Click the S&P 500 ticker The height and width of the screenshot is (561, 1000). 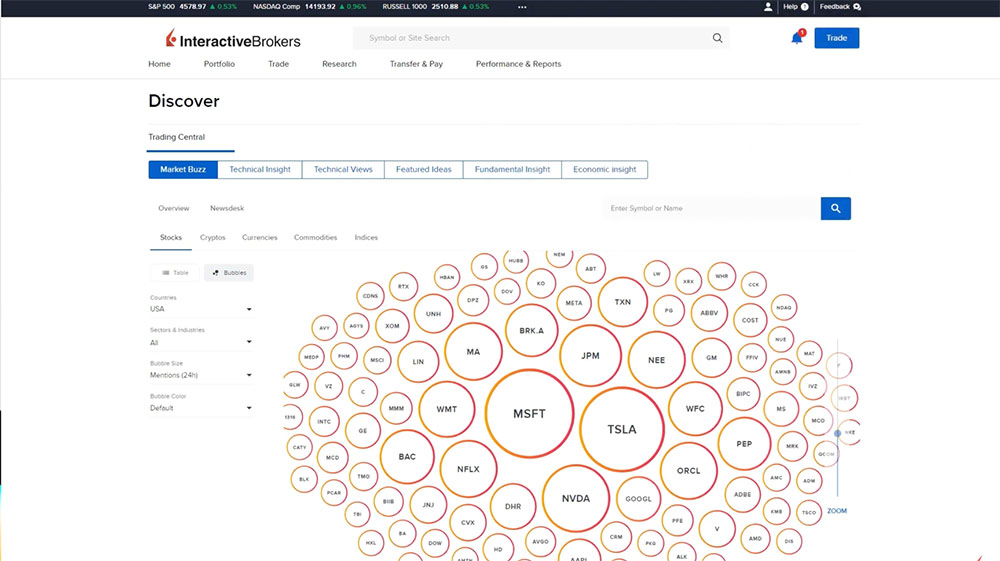[x=192, y=7]
